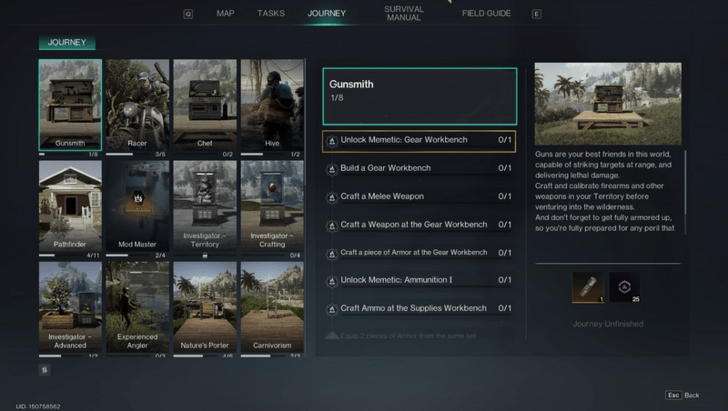Click the first reward item icon
Image resolution: width=728 pixels, height=411 pixels.
pyautogui.click(x=585, y=288)
